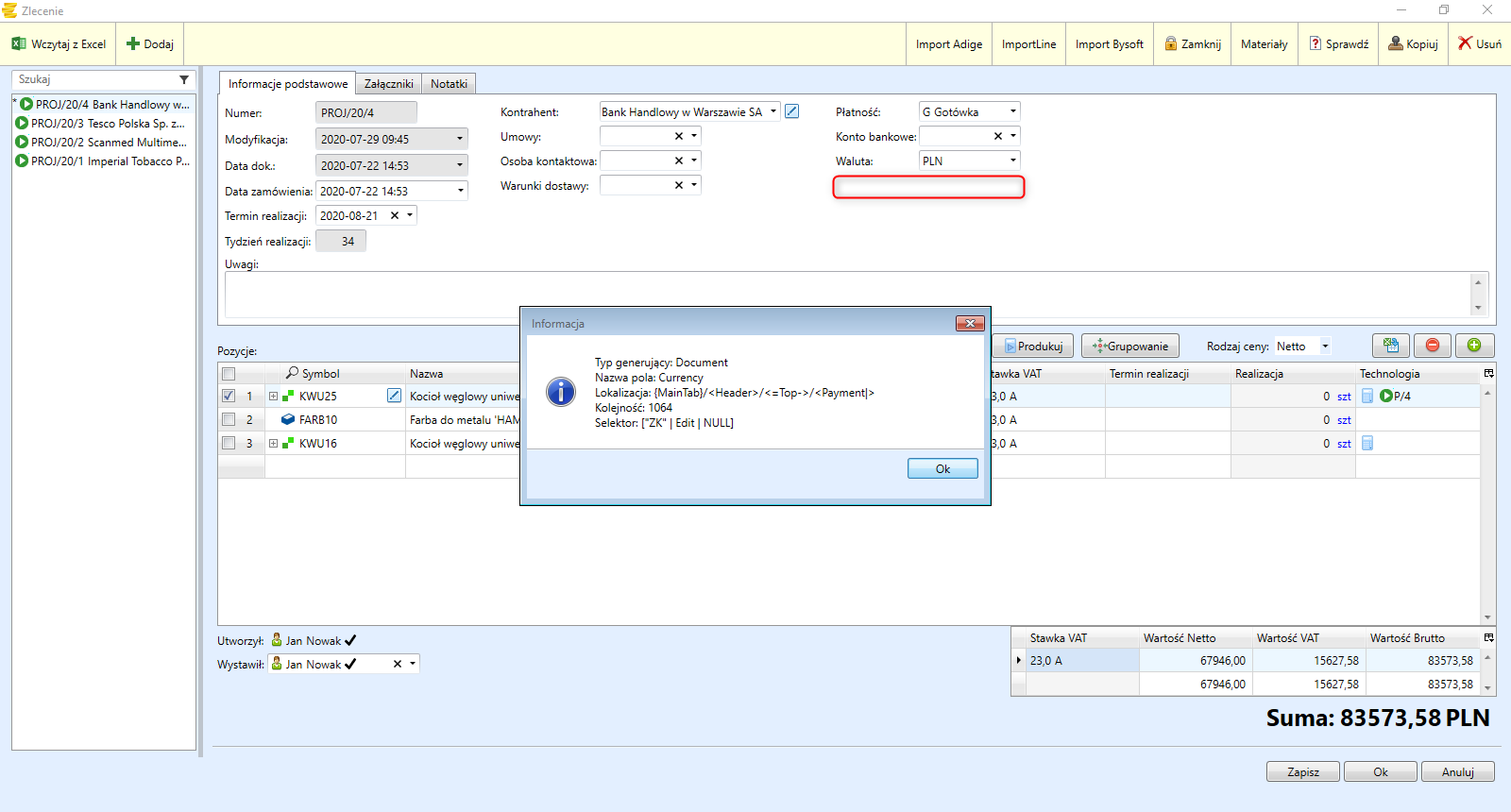
Task: Uncheck the checkbox for position row 1
Action: pos(229,396)
